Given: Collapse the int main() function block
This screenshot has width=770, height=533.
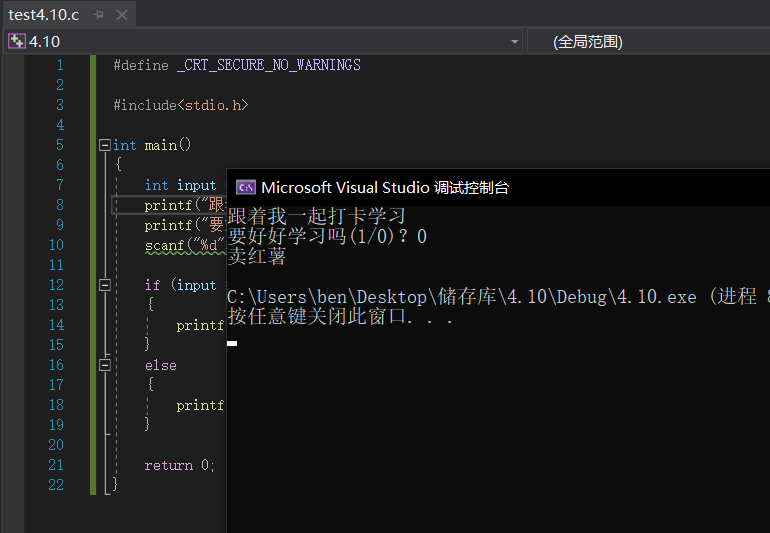Looking at the screenshot, I should click(105, 145).
